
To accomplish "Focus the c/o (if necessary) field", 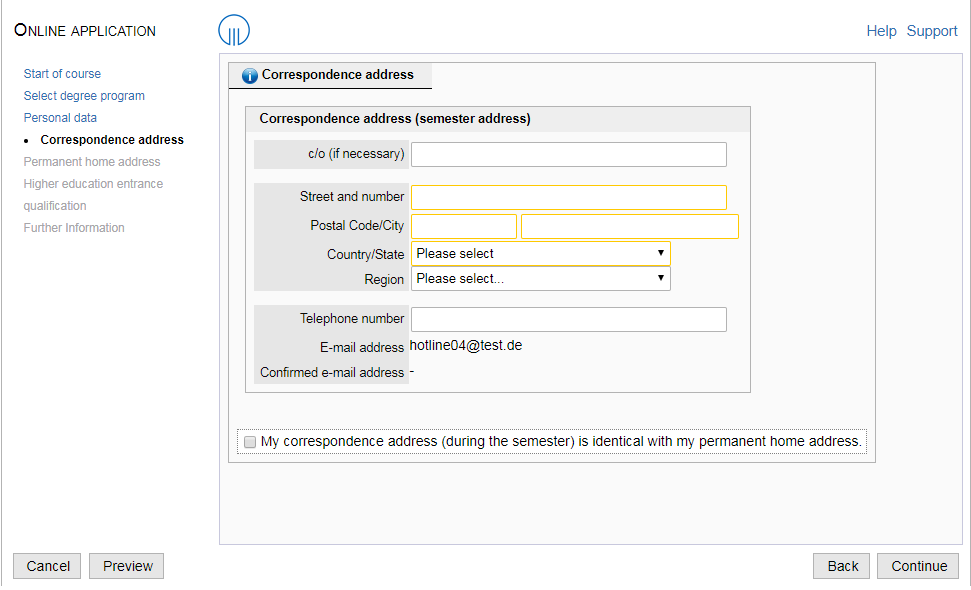I will (568, 155).
